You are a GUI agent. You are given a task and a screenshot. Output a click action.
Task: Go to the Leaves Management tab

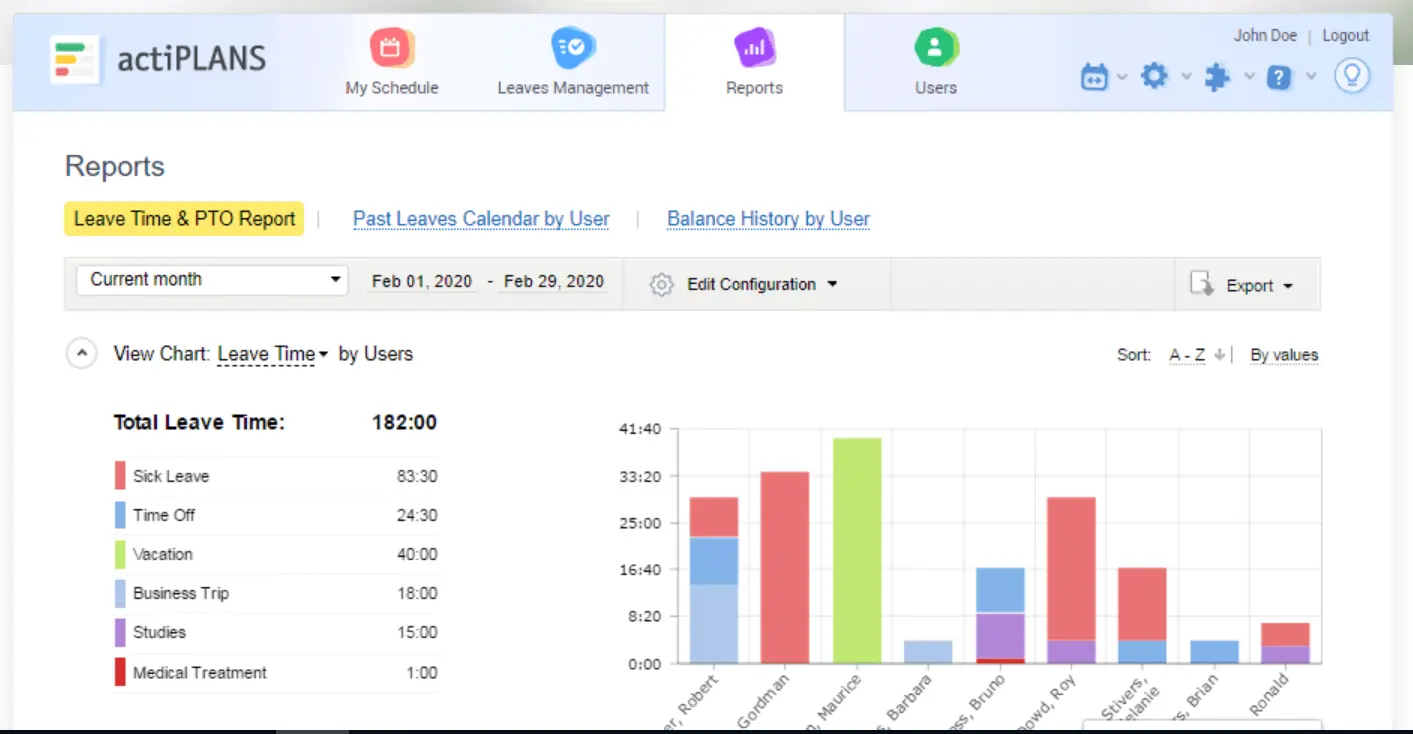point(573,62)
